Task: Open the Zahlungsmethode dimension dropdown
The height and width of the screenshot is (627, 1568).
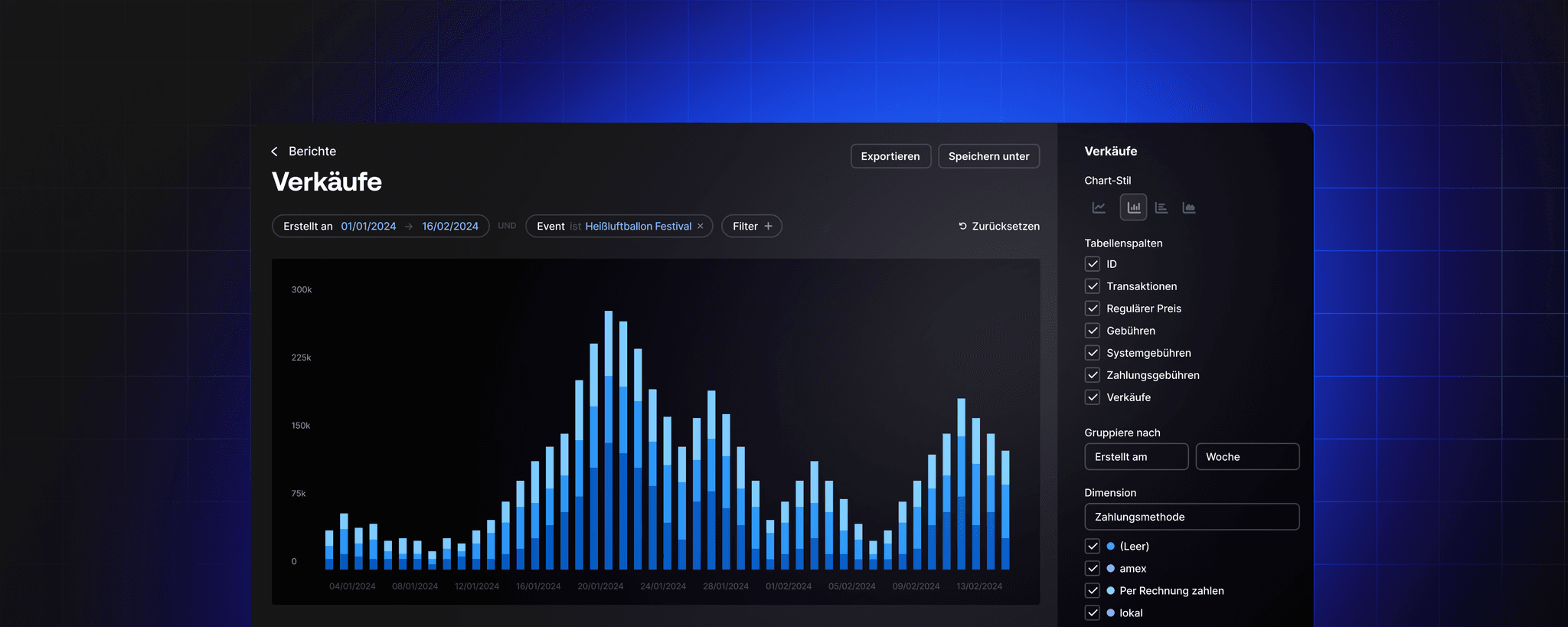Action: tap(1192, 517)
